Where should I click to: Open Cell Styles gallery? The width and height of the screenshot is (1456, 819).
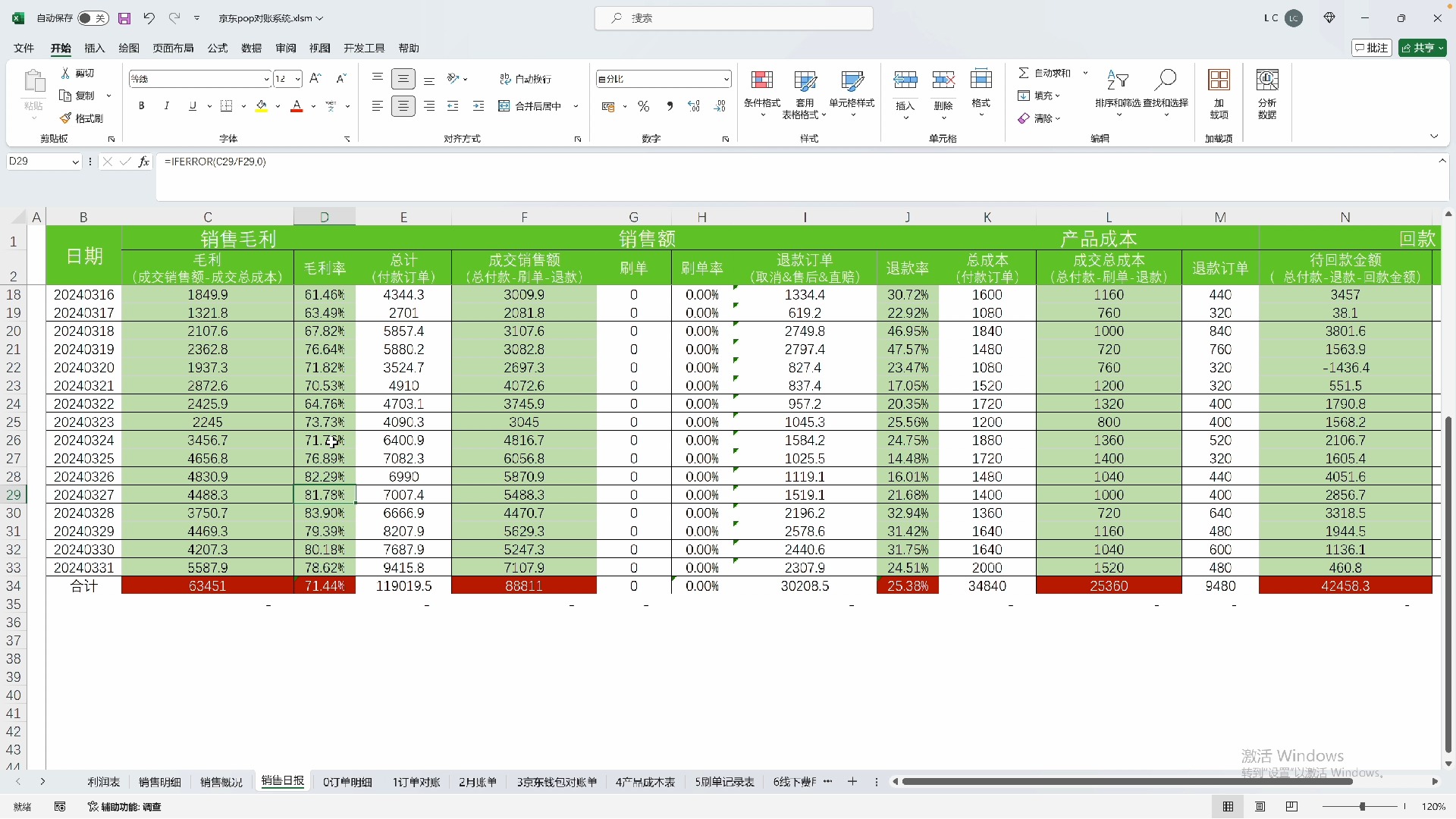tap(852, 94)
